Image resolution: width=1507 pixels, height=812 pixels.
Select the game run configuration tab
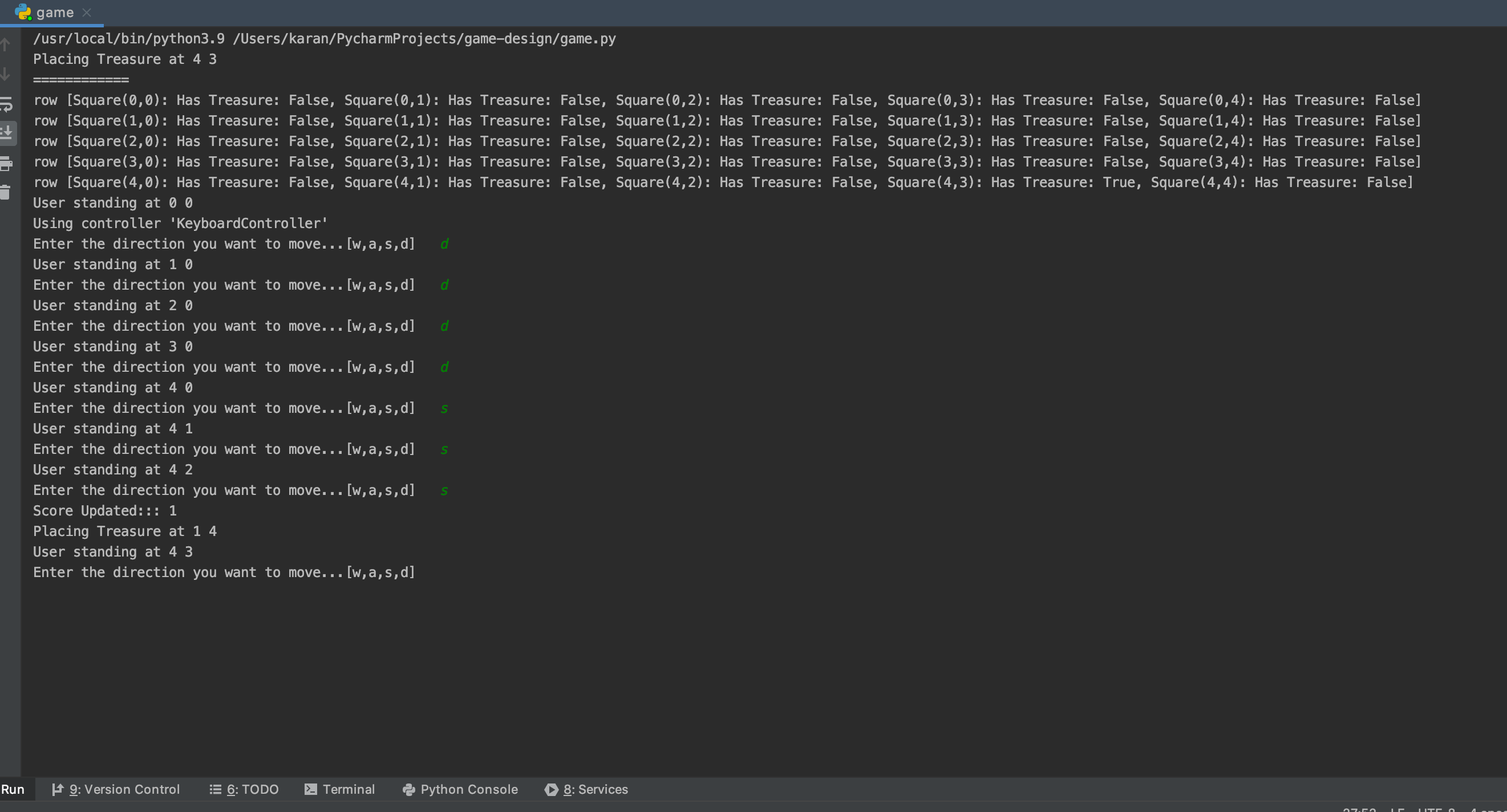pos(54,13)
